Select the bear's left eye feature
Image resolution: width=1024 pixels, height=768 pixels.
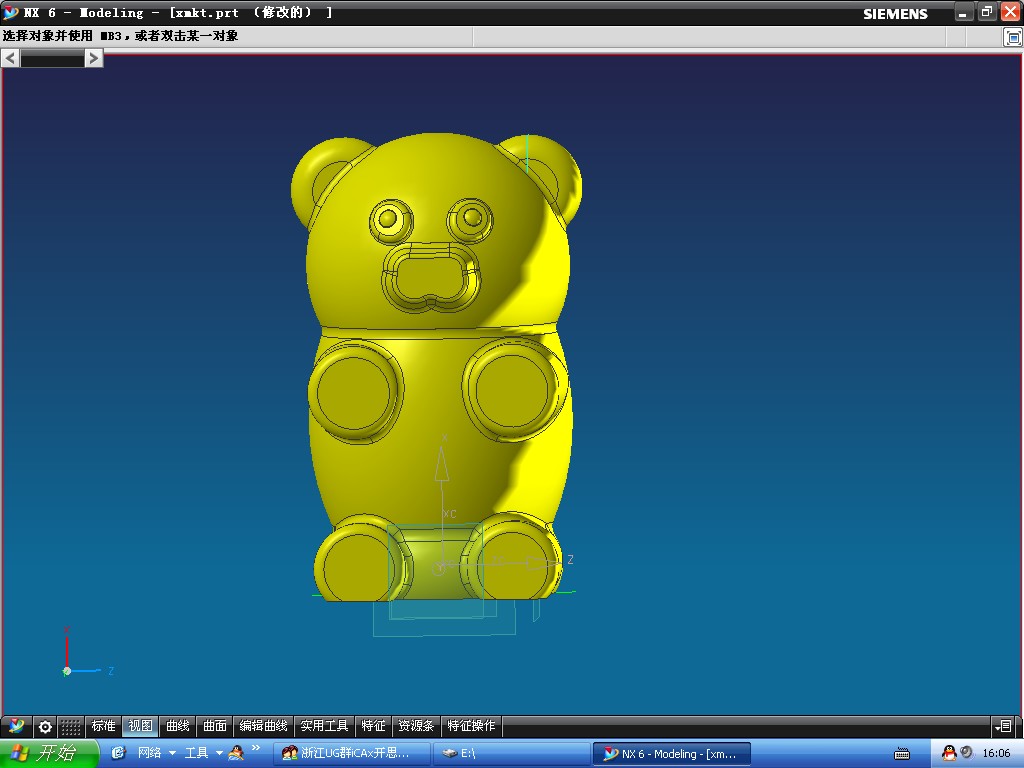[x=391, y=221]
